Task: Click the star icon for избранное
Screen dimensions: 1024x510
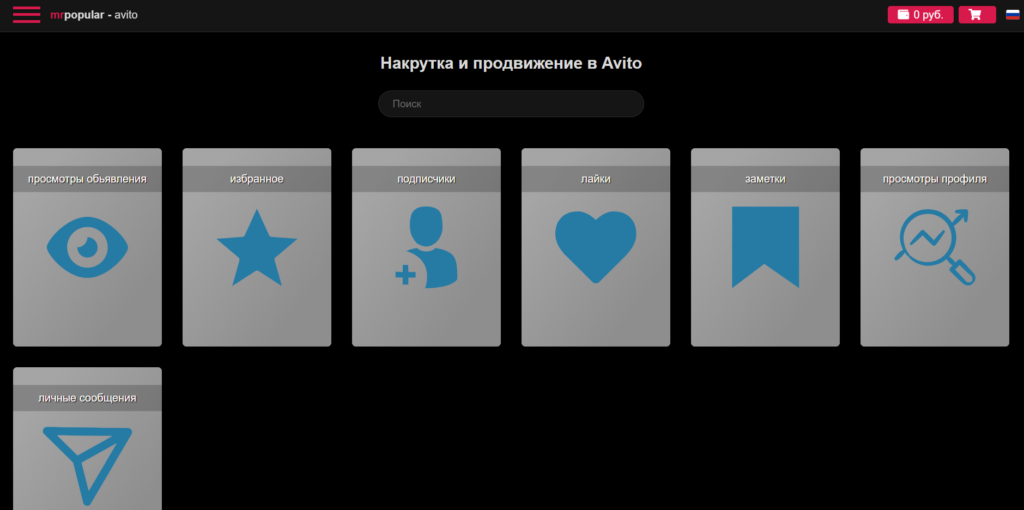Action: pos(257,247)
